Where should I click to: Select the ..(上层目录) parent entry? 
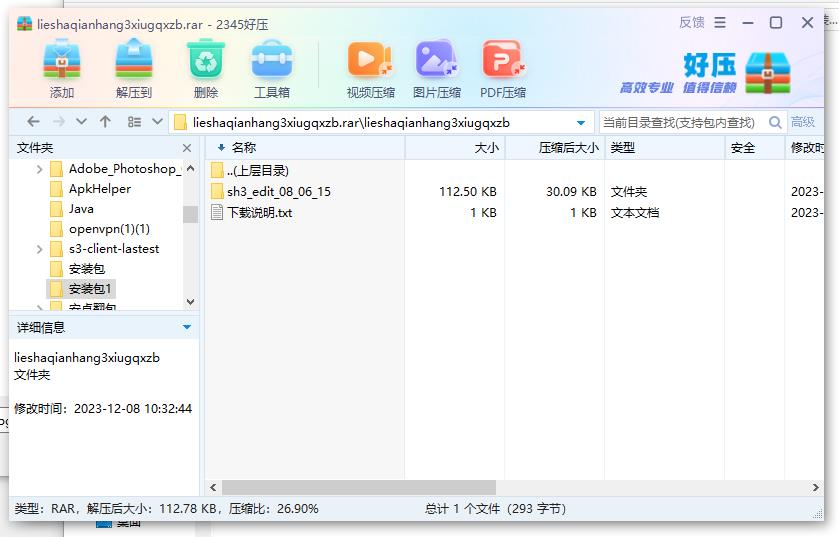[x=257, y=171]
